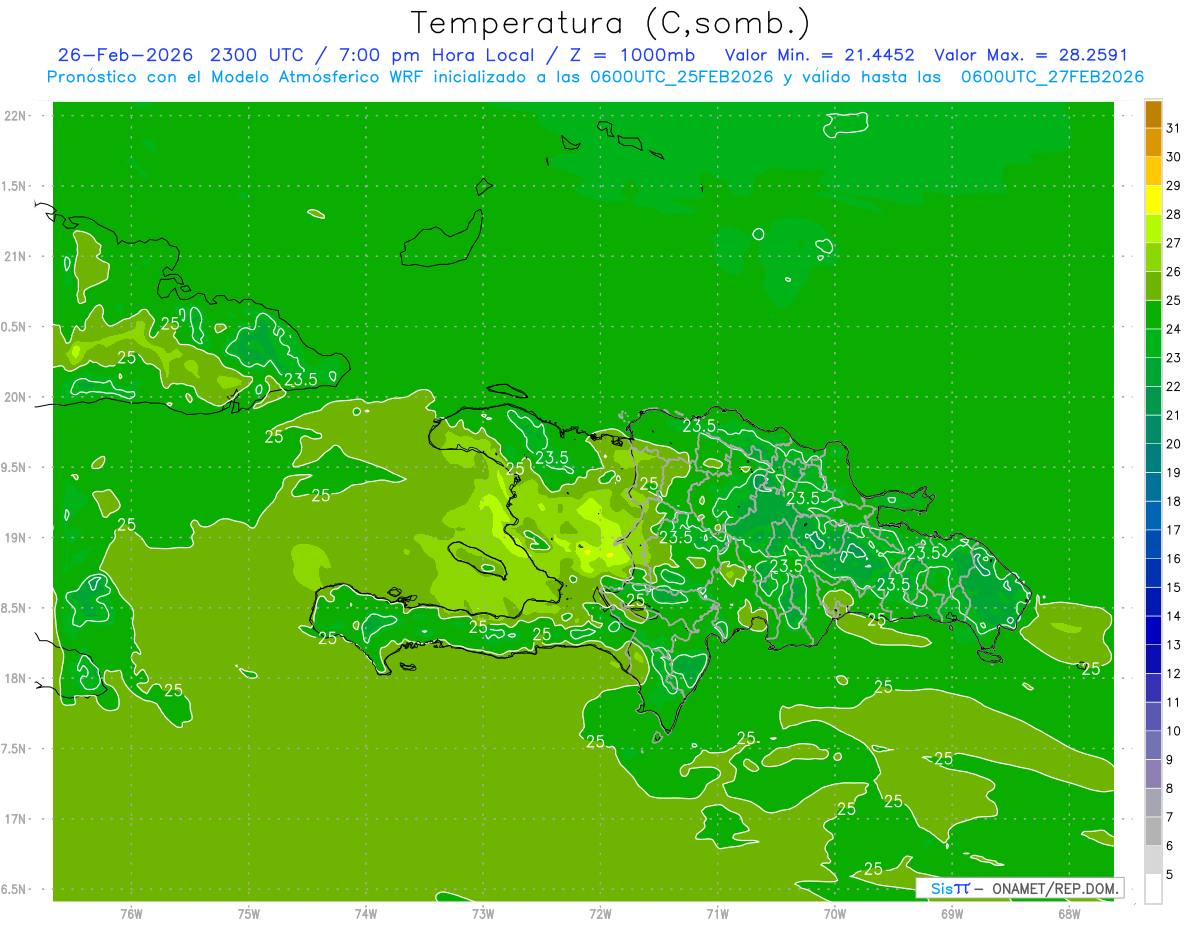
Task: Pick the yellow colorbar swatch between 28 and 29
Action: tap(1153, 200)
